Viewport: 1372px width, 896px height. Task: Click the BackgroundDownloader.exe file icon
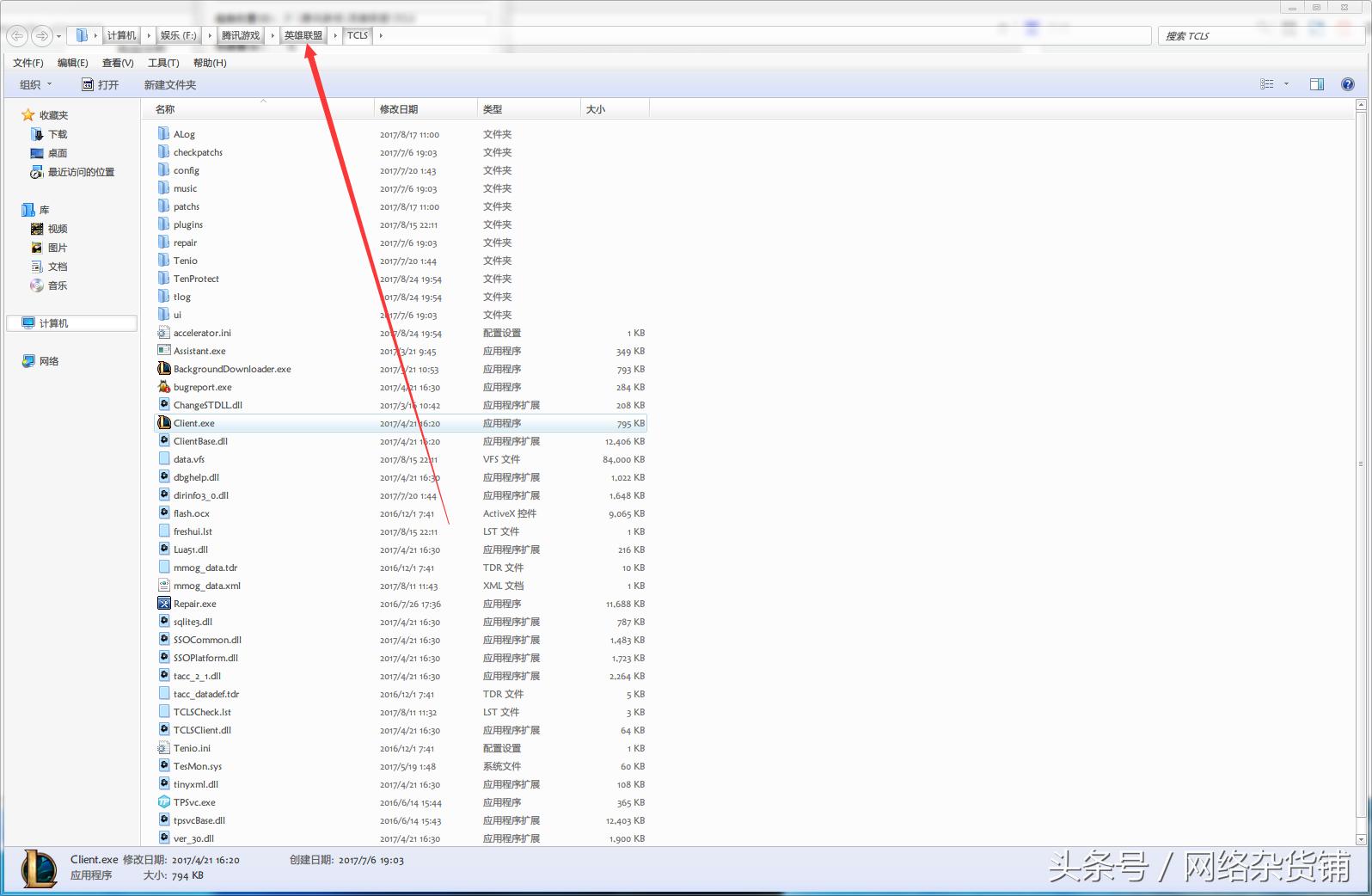(164, 369)
